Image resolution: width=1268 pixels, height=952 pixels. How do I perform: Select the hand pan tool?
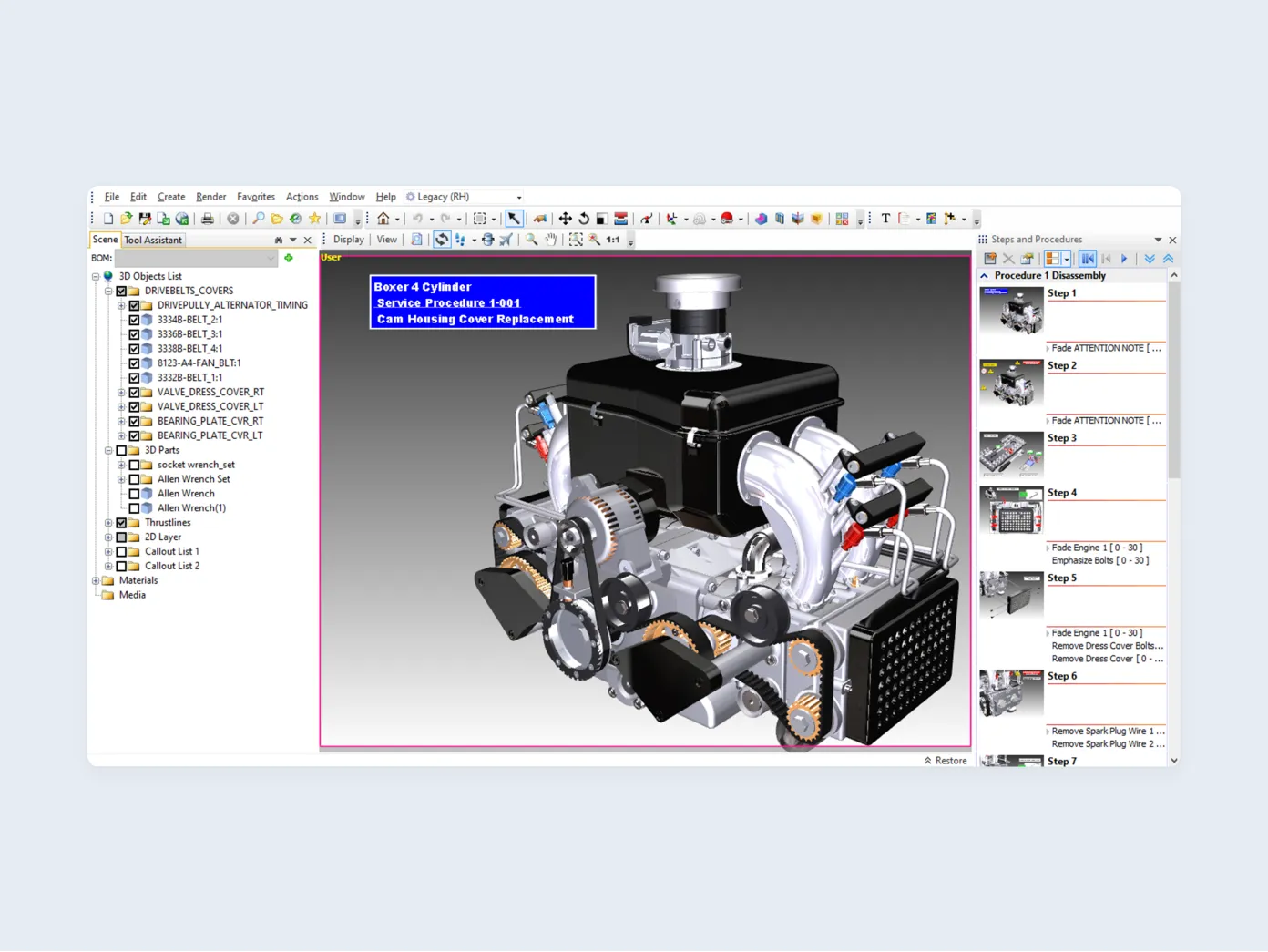coord(550,240)
